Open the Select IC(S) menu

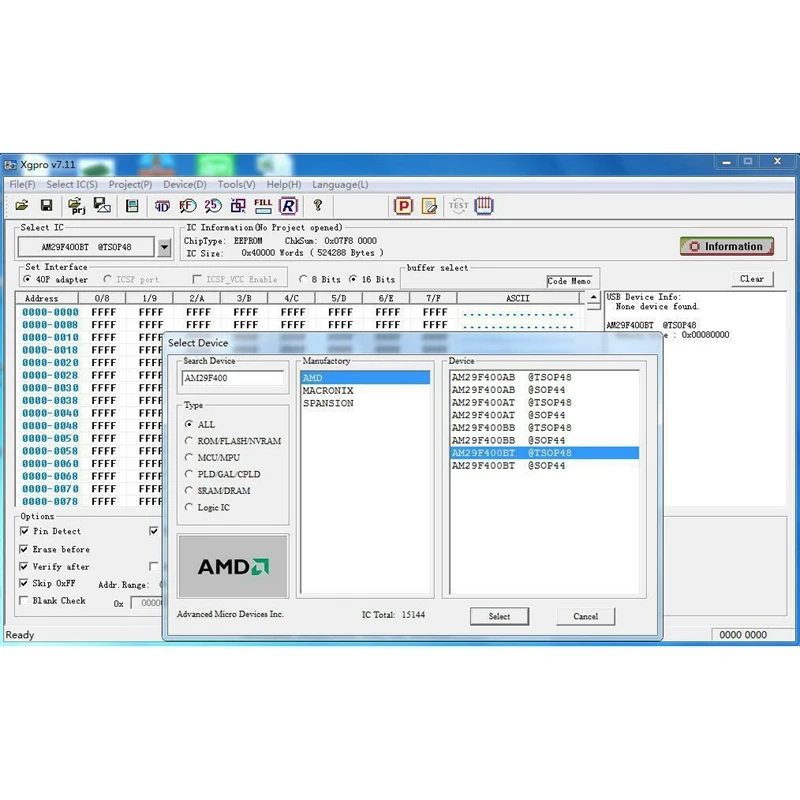tap(72, 185)
